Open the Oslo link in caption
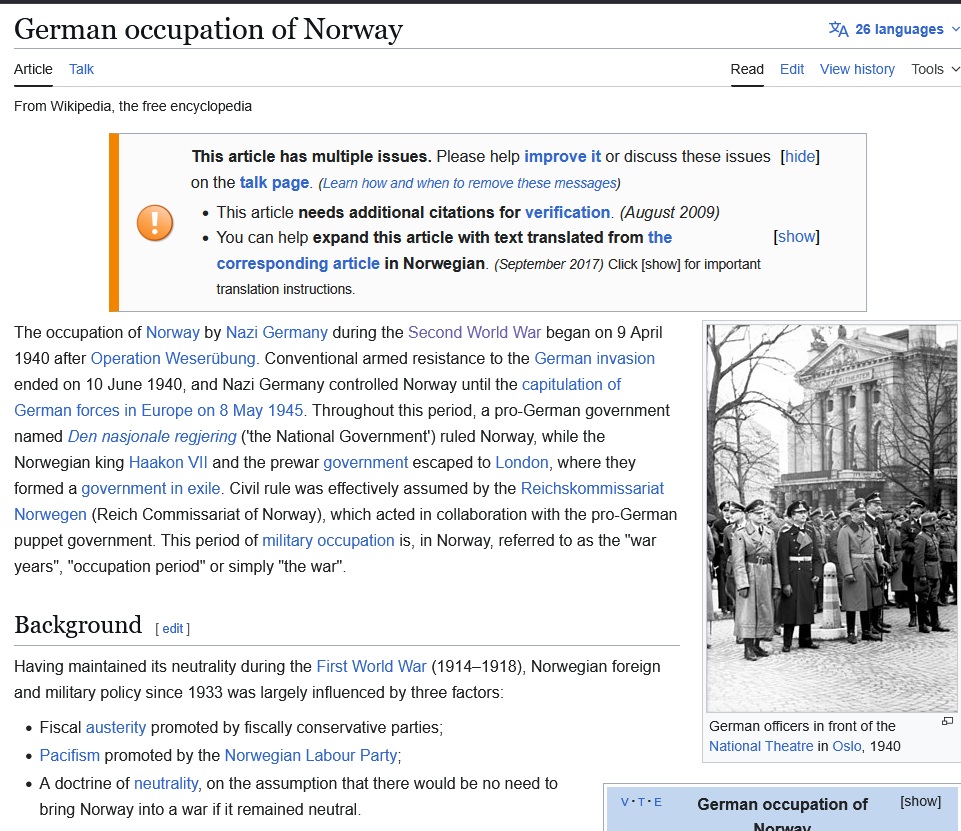The image size is (961, 831). [846, 746]
